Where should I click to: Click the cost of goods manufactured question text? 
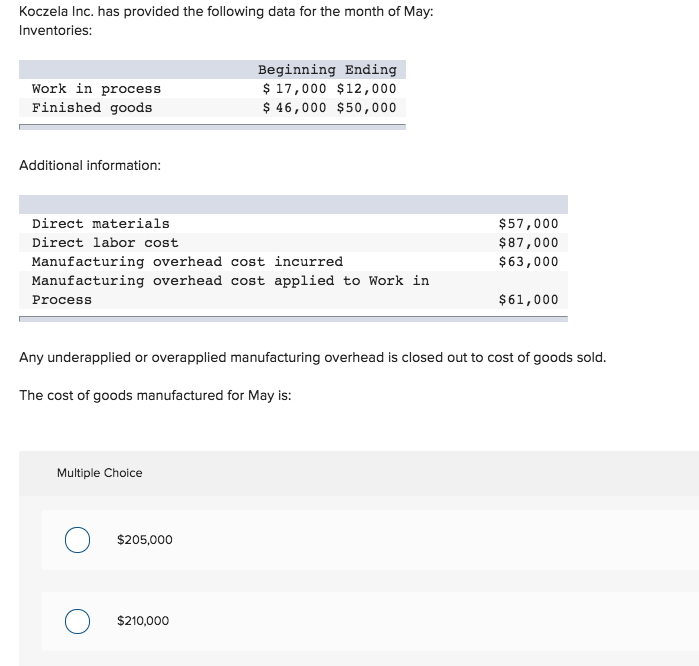pos(155,395)
